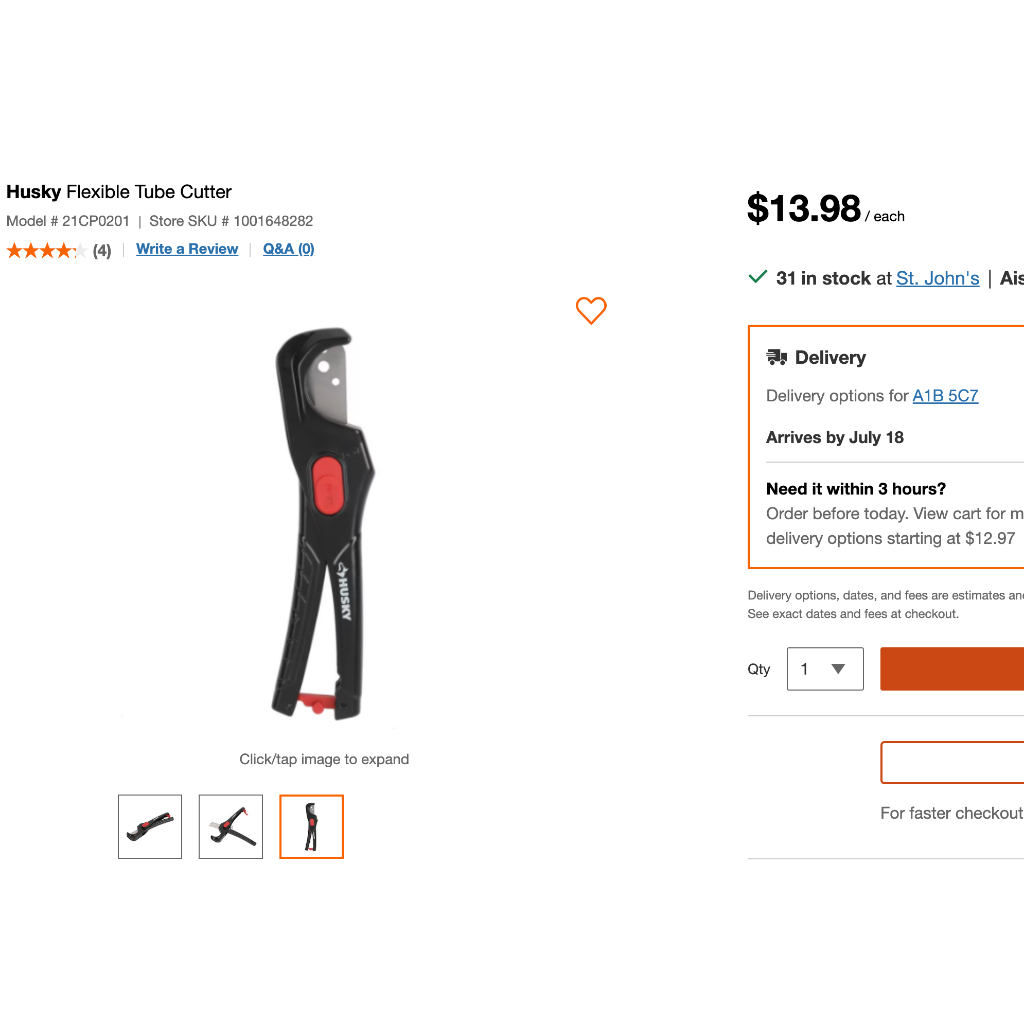The image size is (1024, 1024).
Task: Click the "Click/tap image to expand" caption
Action: (x=324, y=759)
